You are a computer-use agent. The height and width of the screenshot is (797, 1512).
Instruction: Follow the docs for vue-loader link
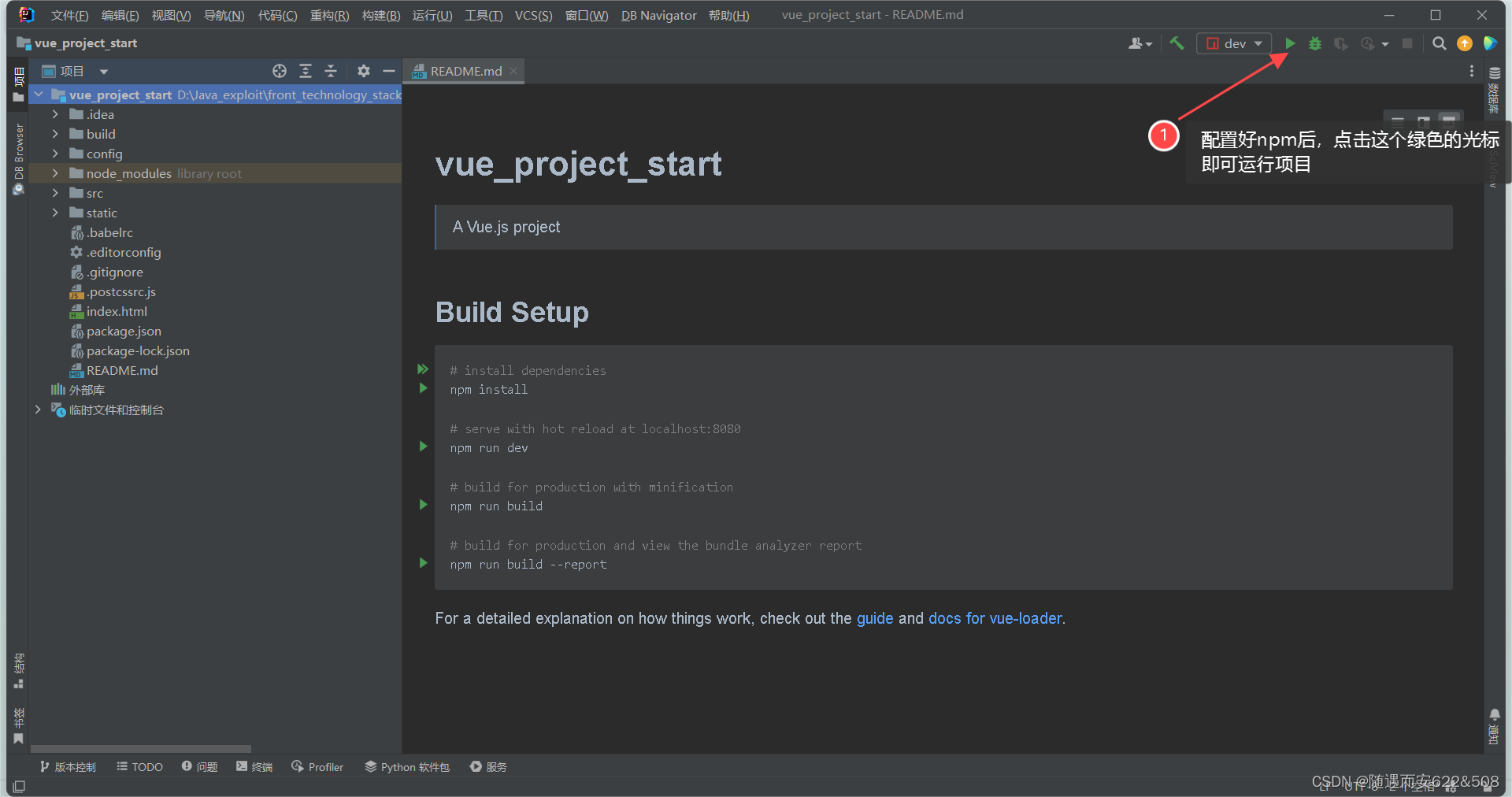pyautogui.click(x=995, y=619)
